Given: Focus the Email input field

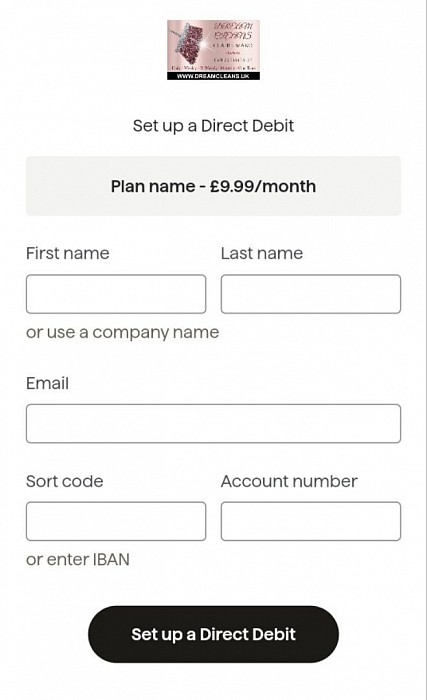Looking at the screenshot, I should tap(214, 423).
